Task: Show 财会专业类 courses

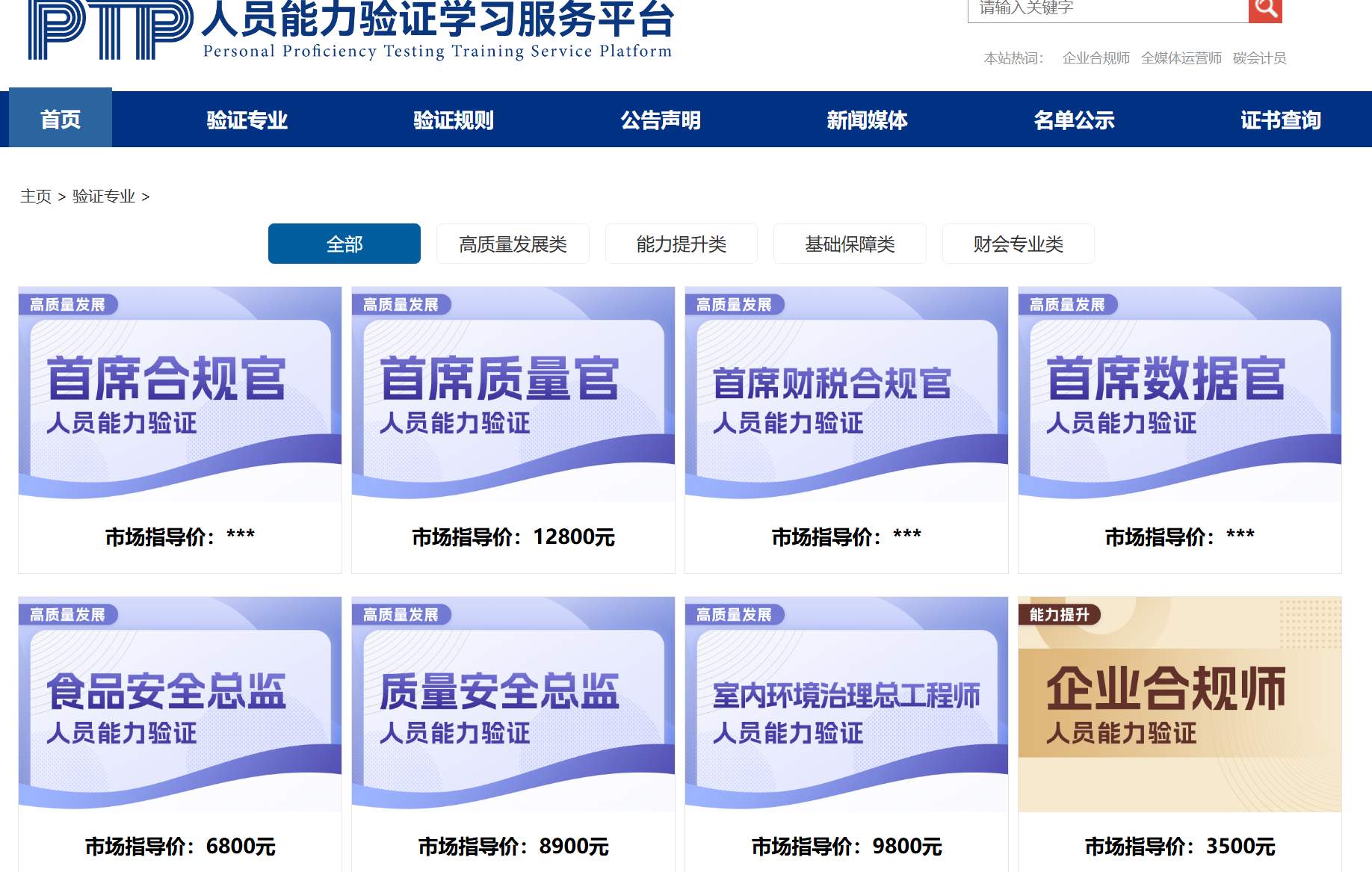Action: [1018, 244]
